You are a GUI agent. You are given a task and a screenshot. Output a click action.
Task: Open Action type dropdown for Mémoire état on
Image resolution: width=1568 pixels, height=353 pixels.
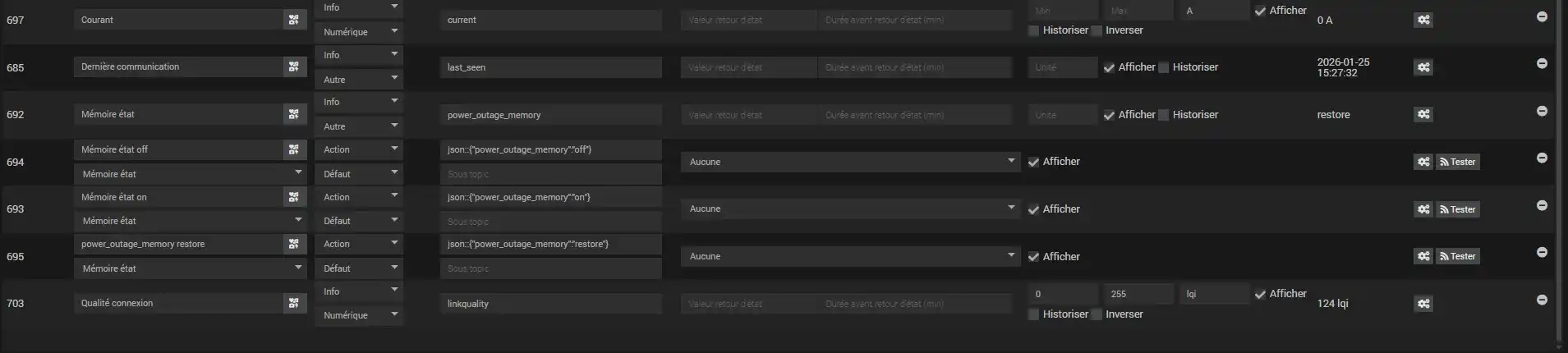(359, 197)
